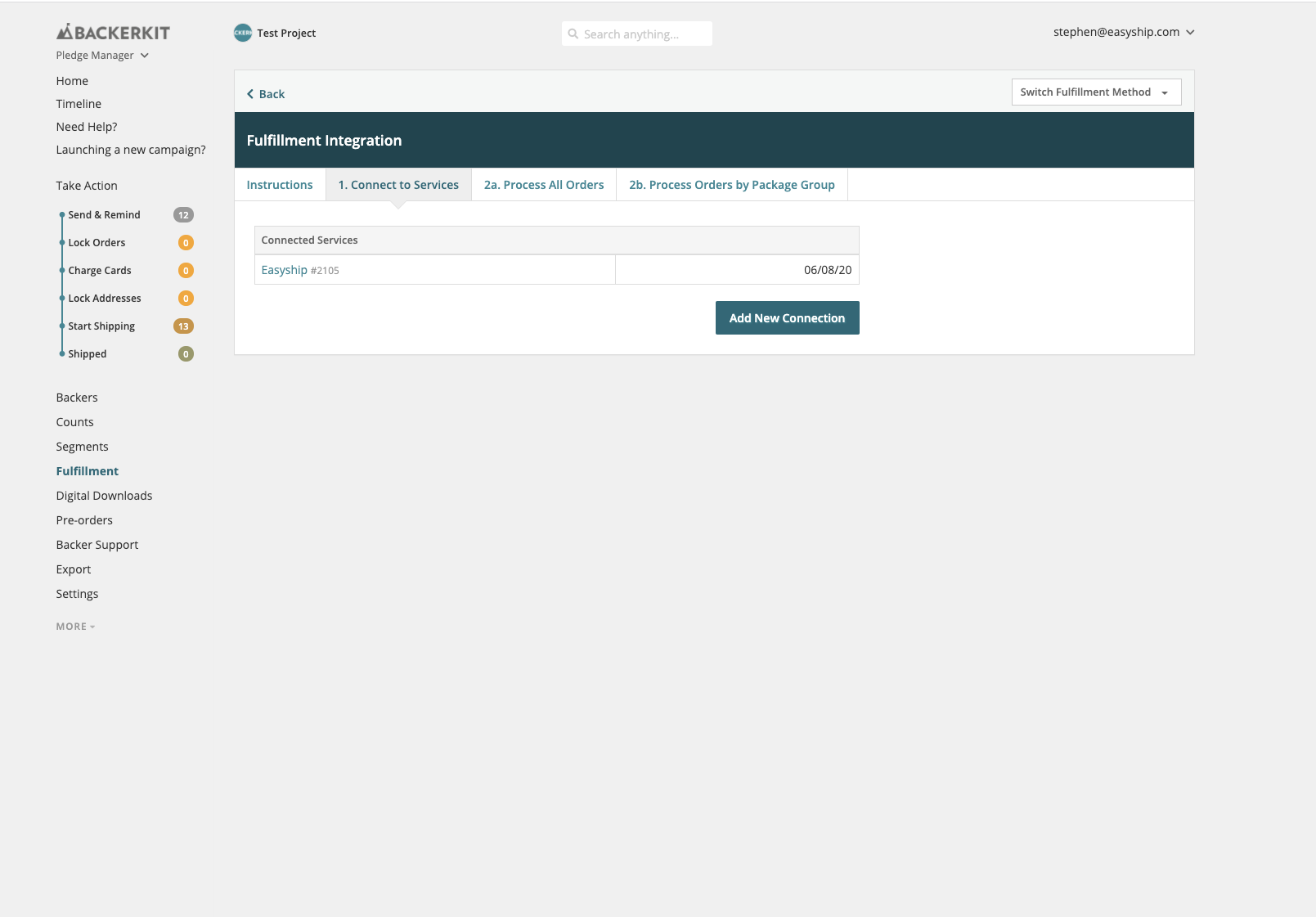The width and height of the screenshot is (1316, 917).
Task: Click the Test Project avatar icon
Action: (243, 33)
